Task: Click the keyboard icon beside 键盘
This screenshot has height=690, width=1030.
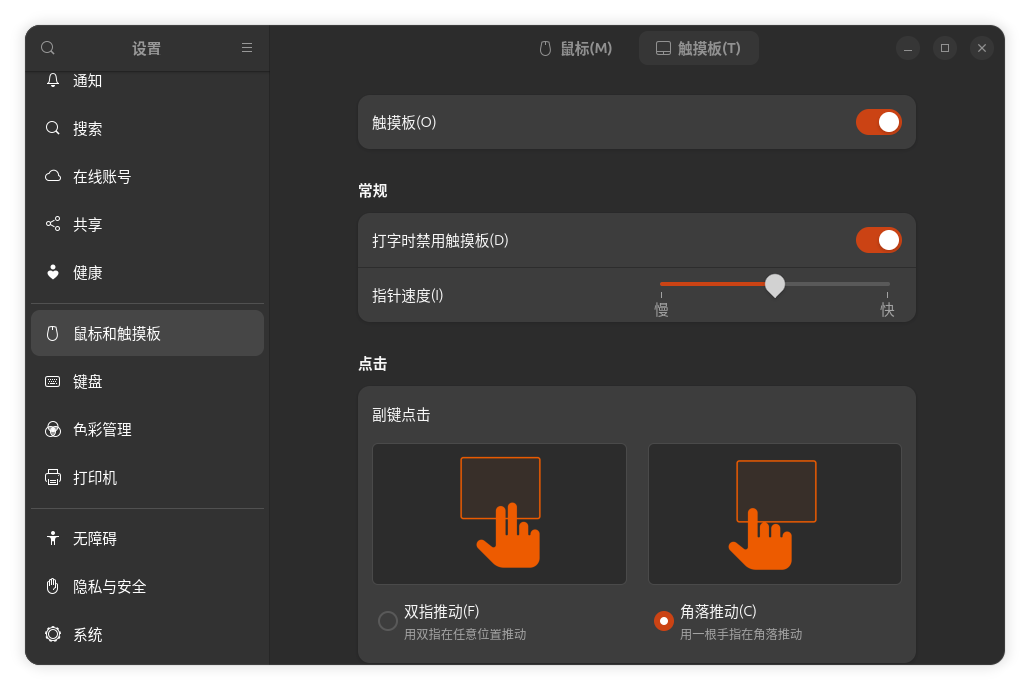Action: click(53, 381)
